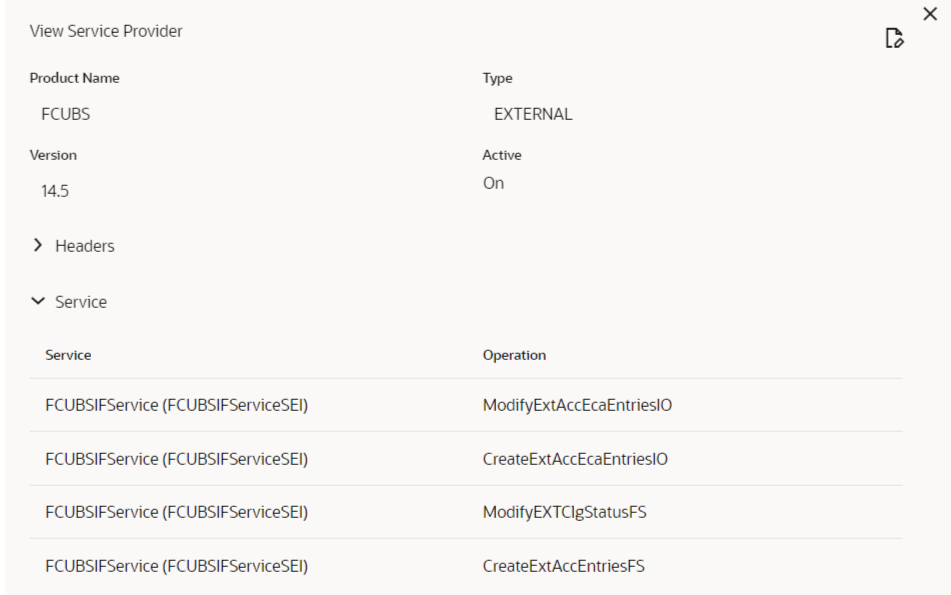Click the second FCUBSIFService service cell
The image size is (951, 595).
coord(176,459)
